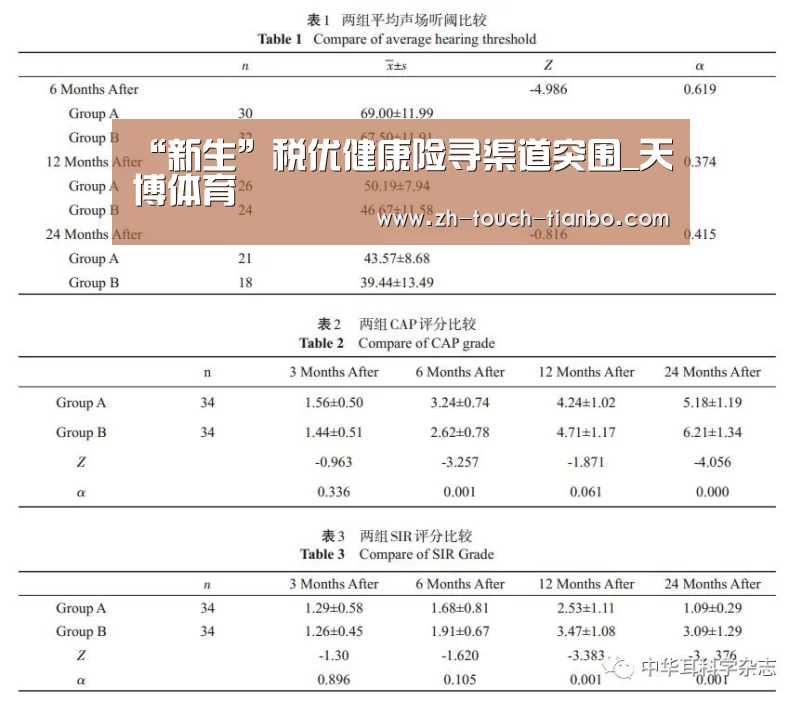Click the '3 Months After' column header in Table 2
Viewport: 802px width, 702px height.
point(334,372)
